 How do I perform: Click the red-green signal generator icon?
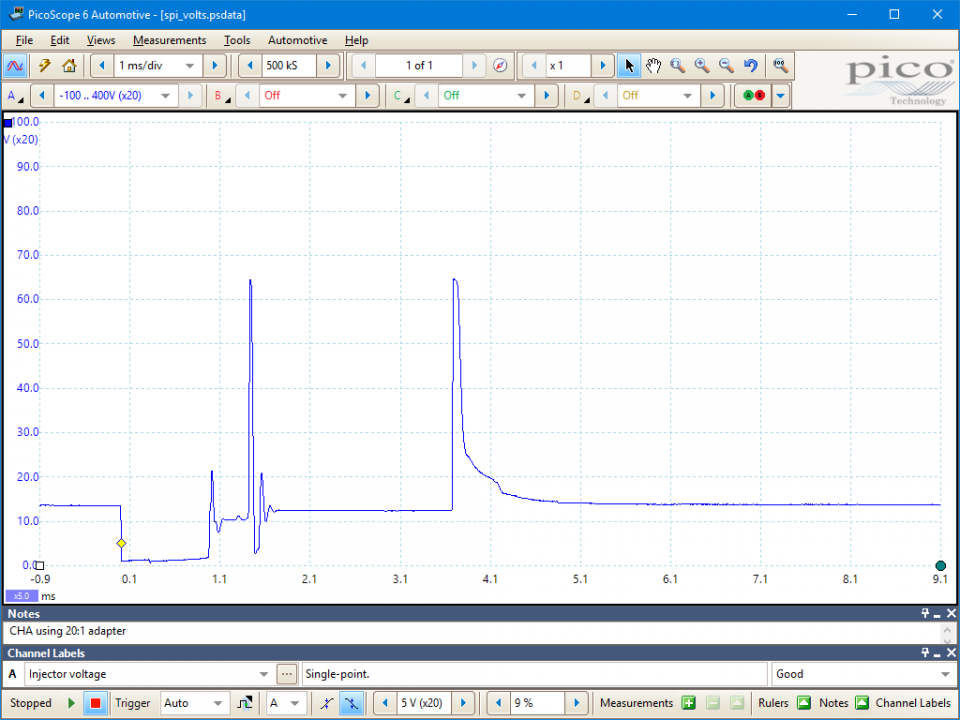coord(754,96)
